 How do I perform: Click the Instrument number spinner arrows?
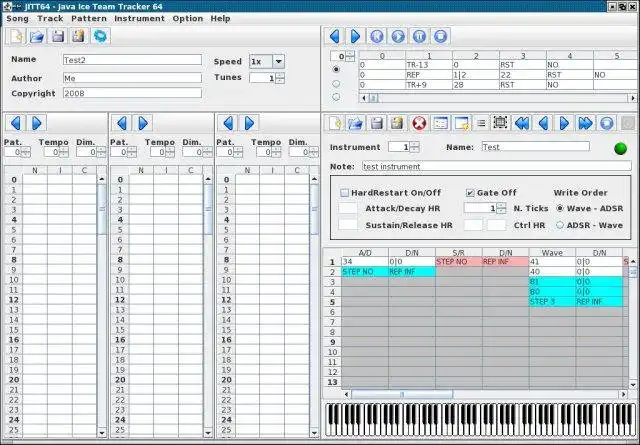[415, 147]
